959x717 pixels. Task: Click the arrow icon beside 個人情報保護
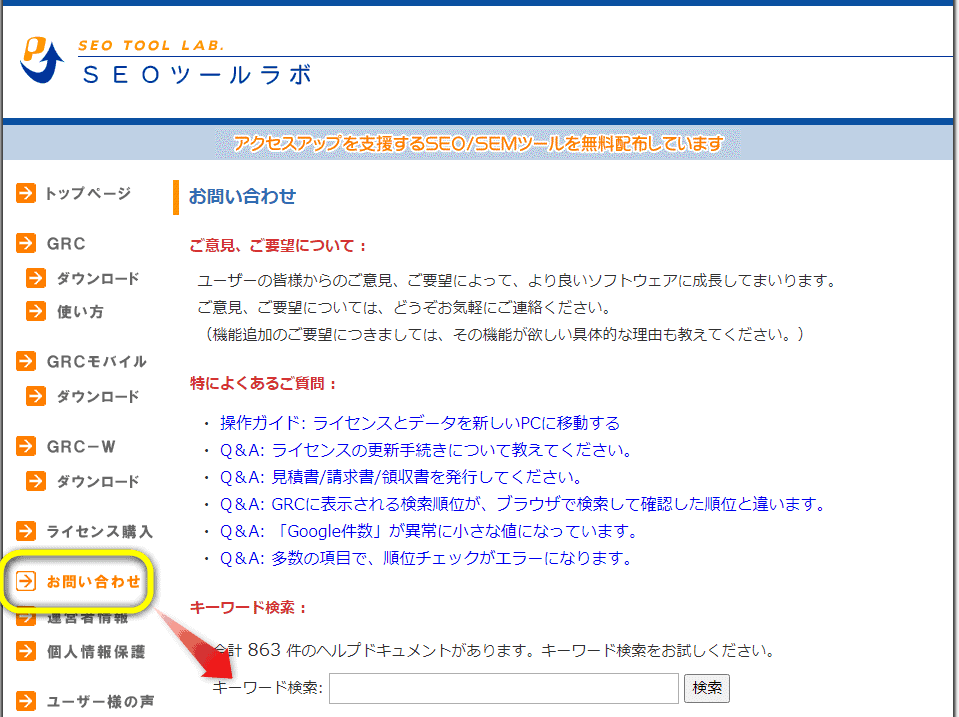pos(26,651)
